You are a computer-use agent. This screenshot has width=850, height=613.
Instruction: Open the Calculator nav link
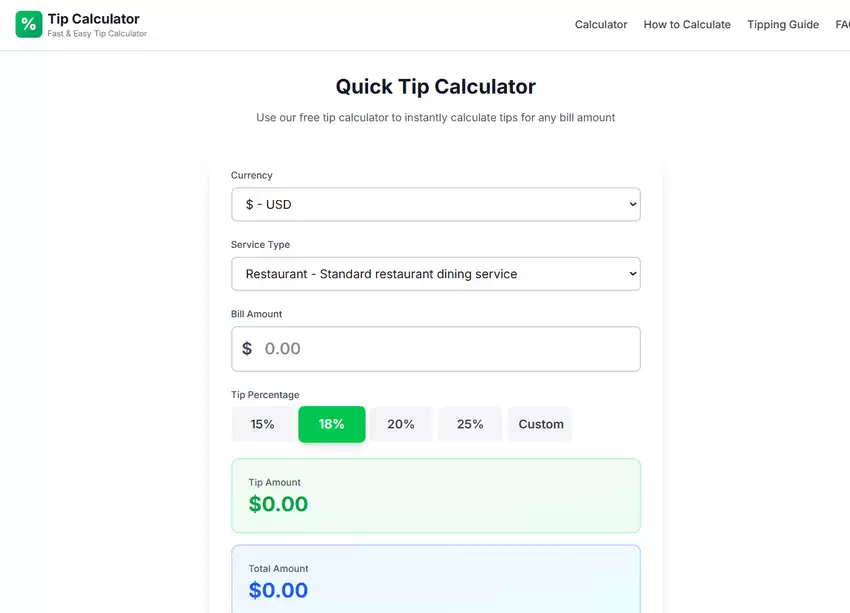click(601, 24)
